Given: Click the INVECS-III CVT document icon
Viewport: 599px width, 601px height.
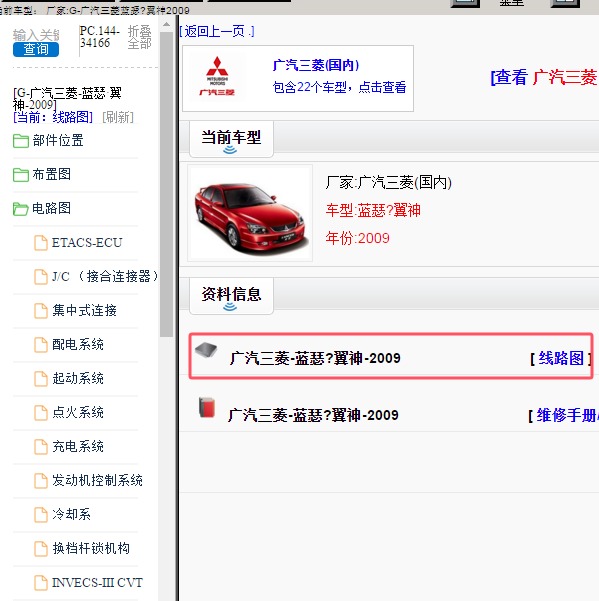Looking at the screenshot, I should pyautogui.click(x=41, y=583).
